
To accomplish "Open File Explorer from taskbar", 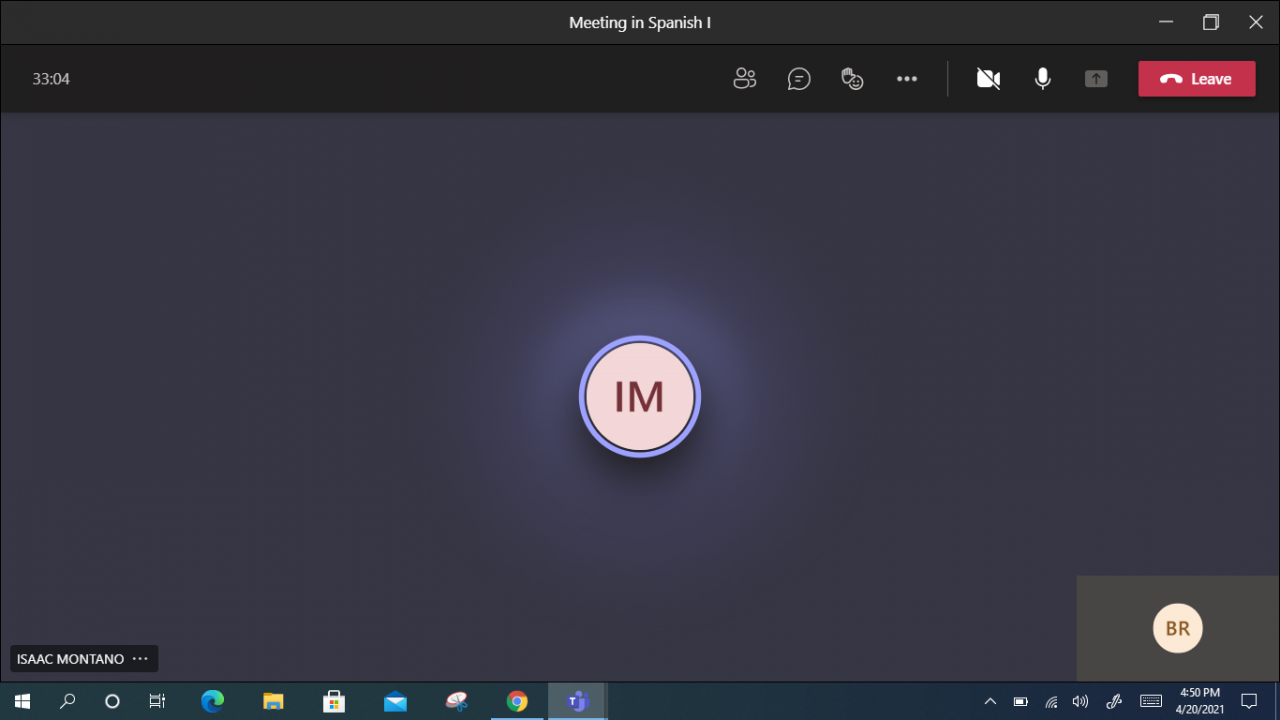I will [273, 701].
